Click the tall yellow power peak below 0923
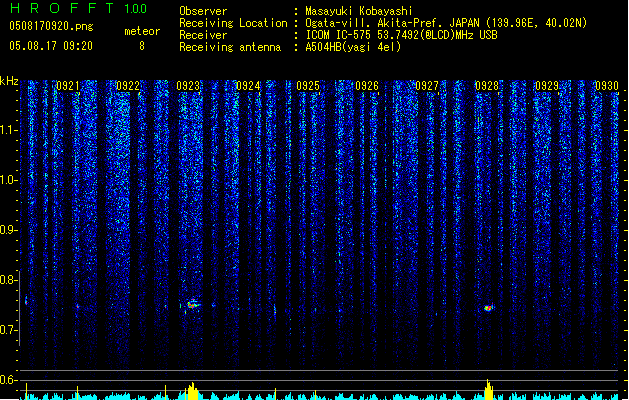Image resolution: width=629 pixels, height=400 pixels. pos(193,391)
